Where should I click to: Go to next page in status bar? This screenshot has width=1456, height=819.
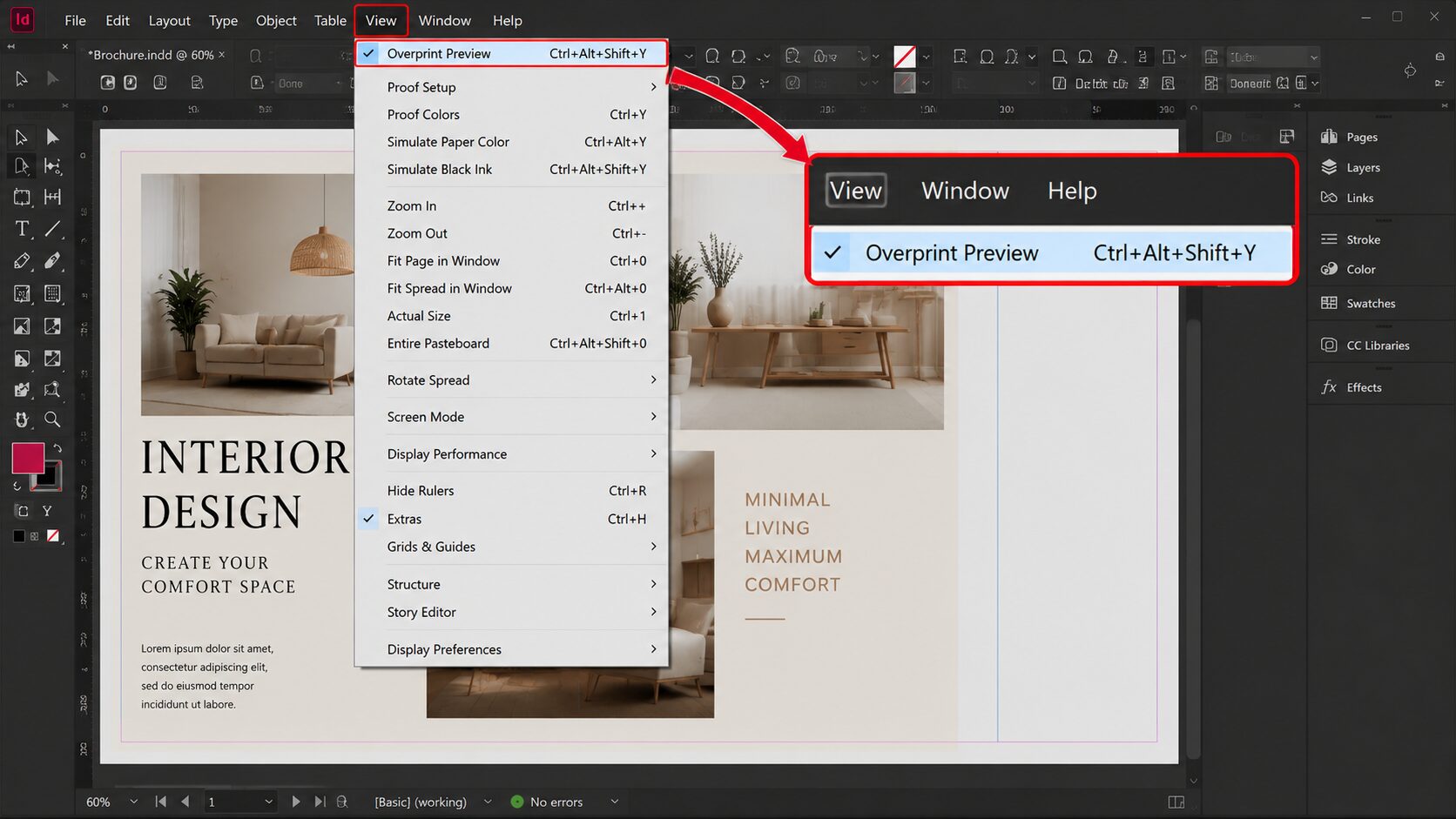coord(295,802)
